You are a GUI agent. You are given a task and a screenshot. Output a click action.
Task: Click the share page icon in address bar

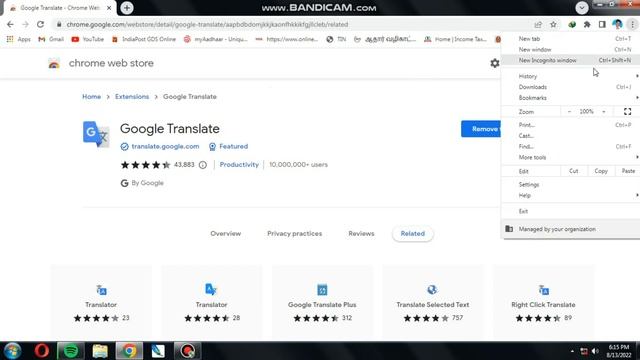click(538, 24)
